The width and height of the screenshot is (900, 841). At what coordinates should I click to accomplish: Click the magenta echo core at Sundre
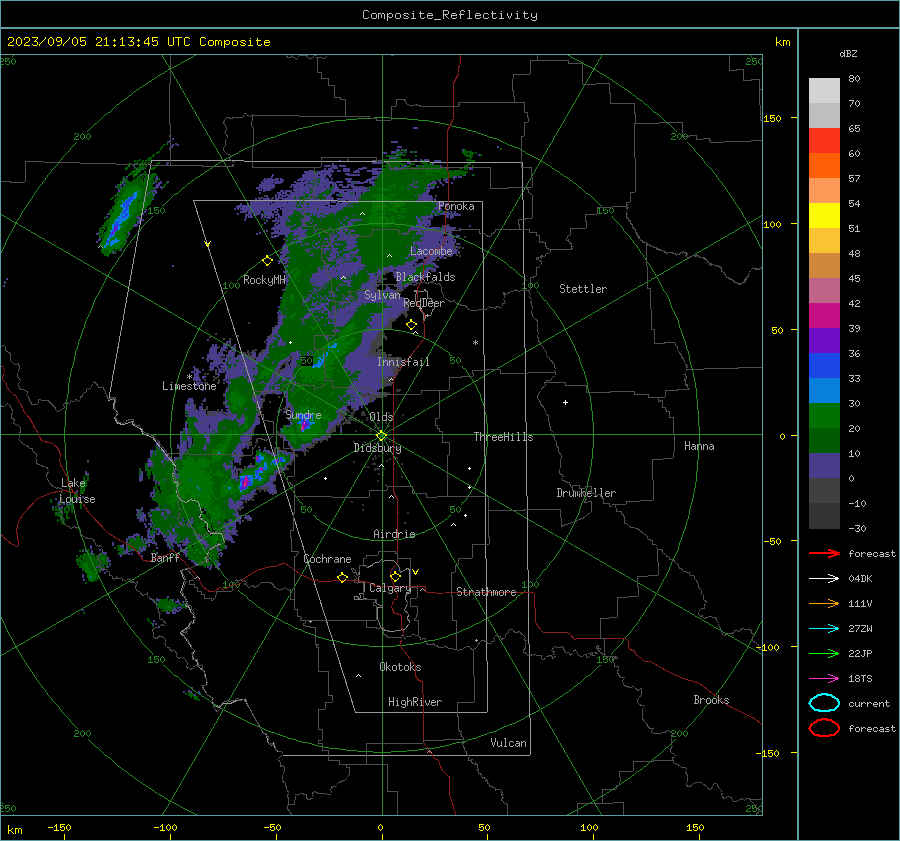click(306, 424)
